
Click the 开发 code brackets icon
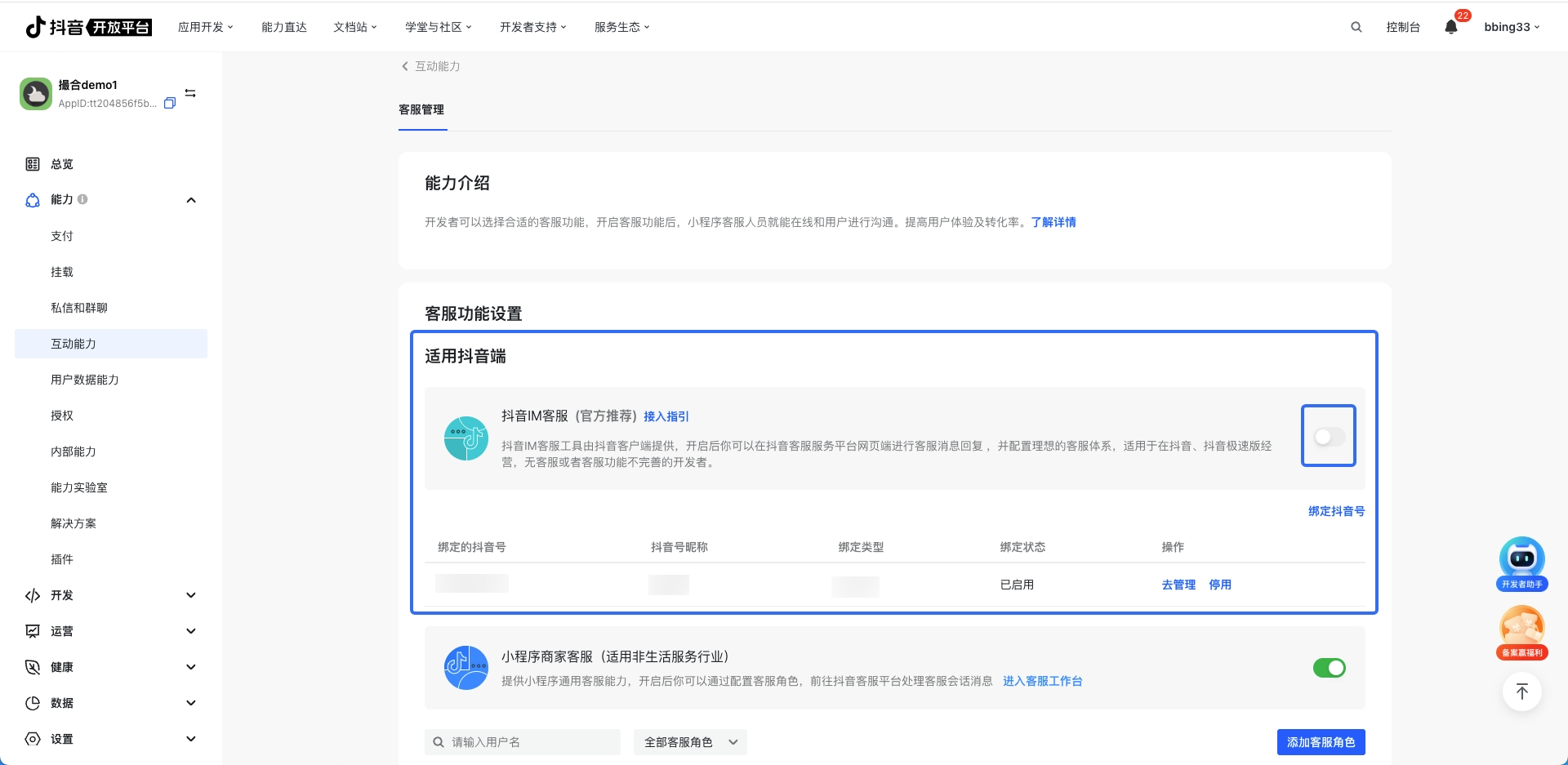(33, 595)
